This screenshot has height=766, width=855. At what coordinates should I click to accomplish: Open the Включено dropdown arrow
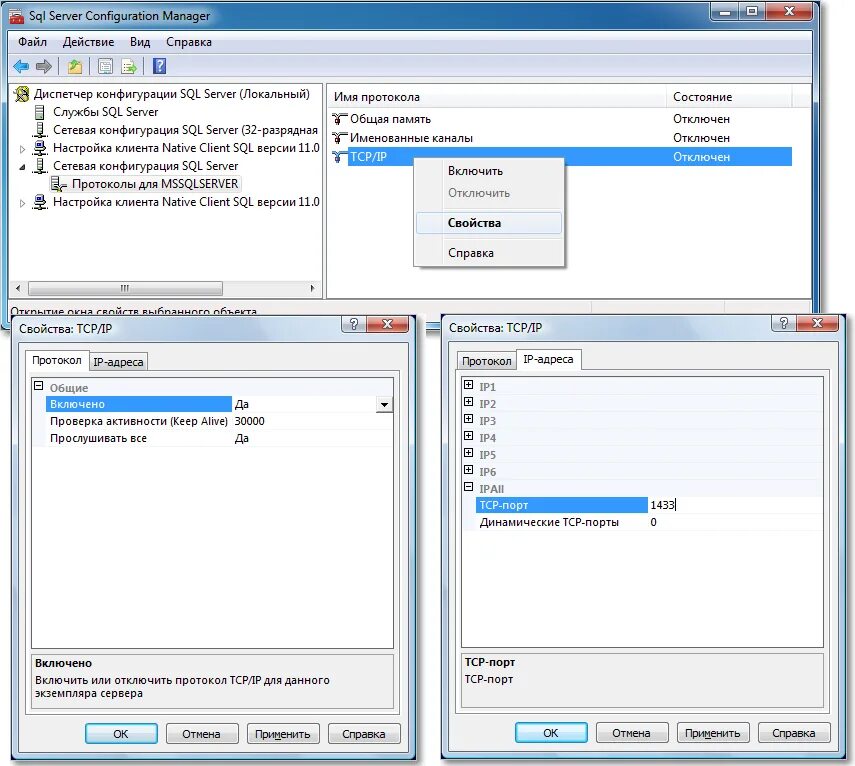coord(384,405)
